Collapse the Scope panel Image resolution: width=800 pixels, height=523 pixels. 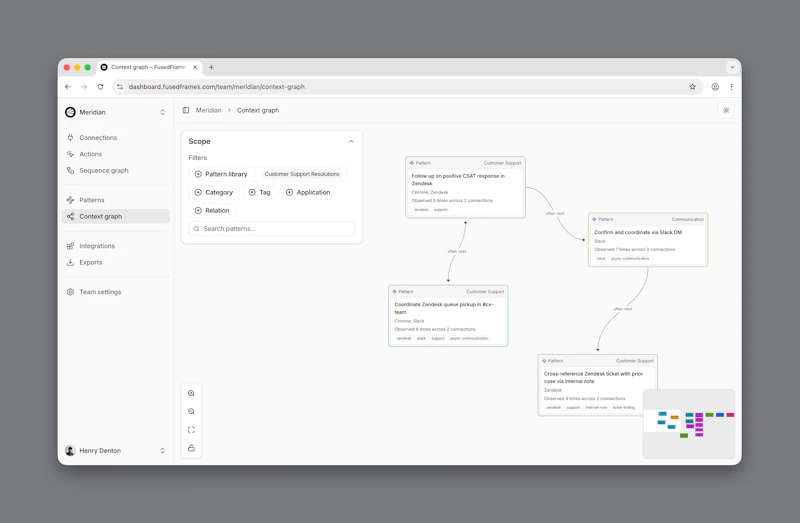click(x=351, y=141)
